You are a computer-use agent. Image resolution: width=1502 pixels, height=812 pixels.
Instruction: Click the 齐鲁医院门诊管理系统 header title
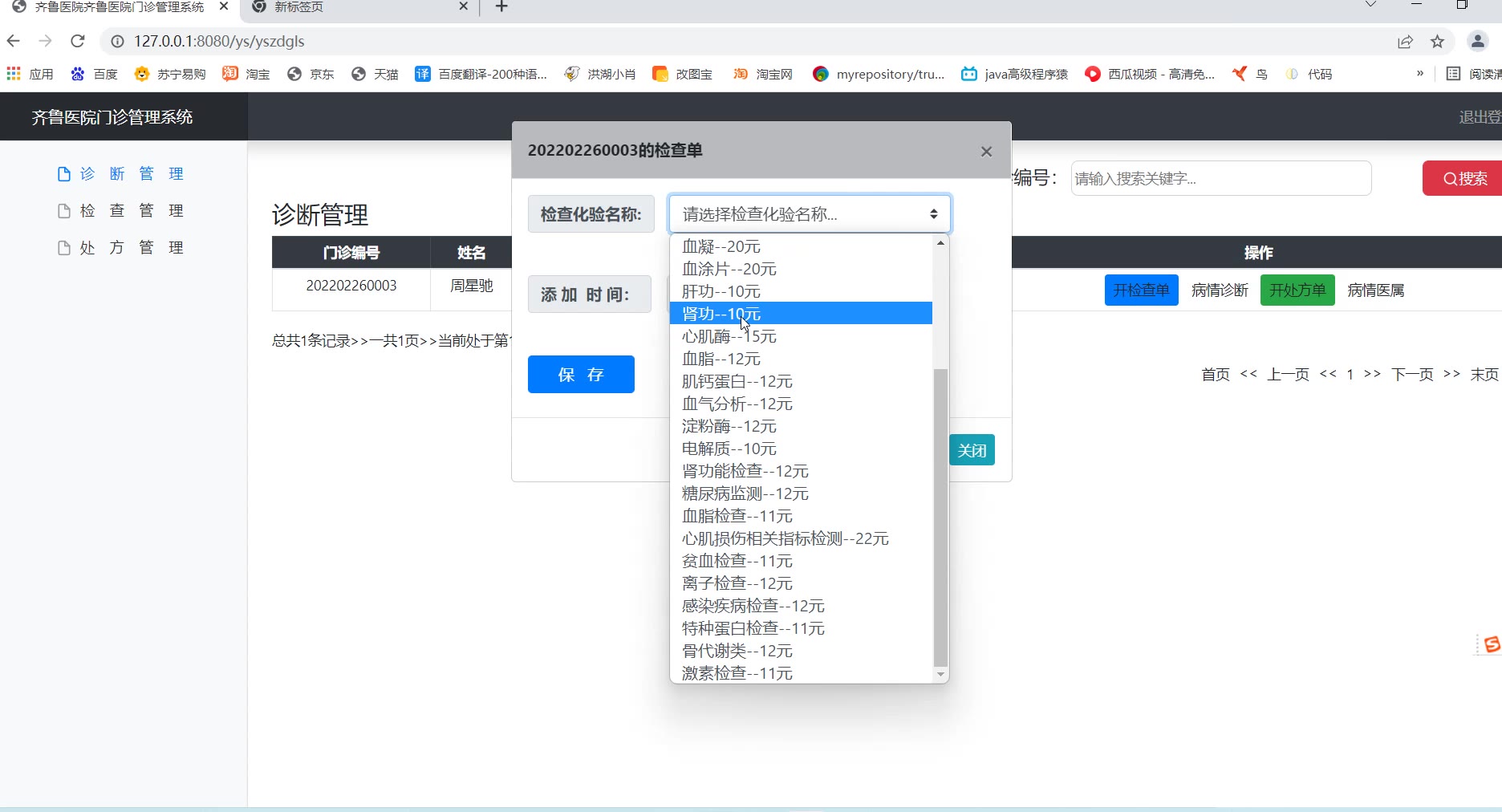click(x=112, y=117)
